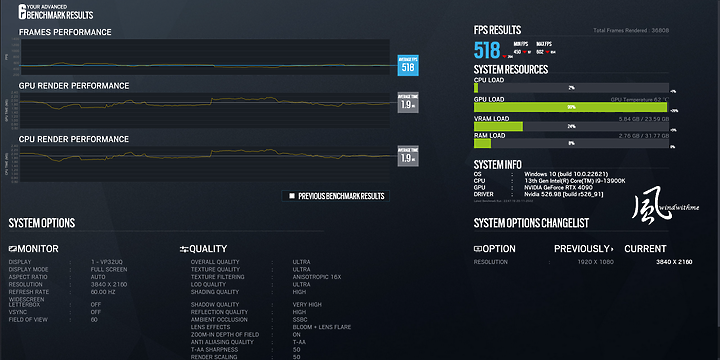
Task: Click the large 518 FPS result number
Action: pyautogui.click(x=487, y=50)
